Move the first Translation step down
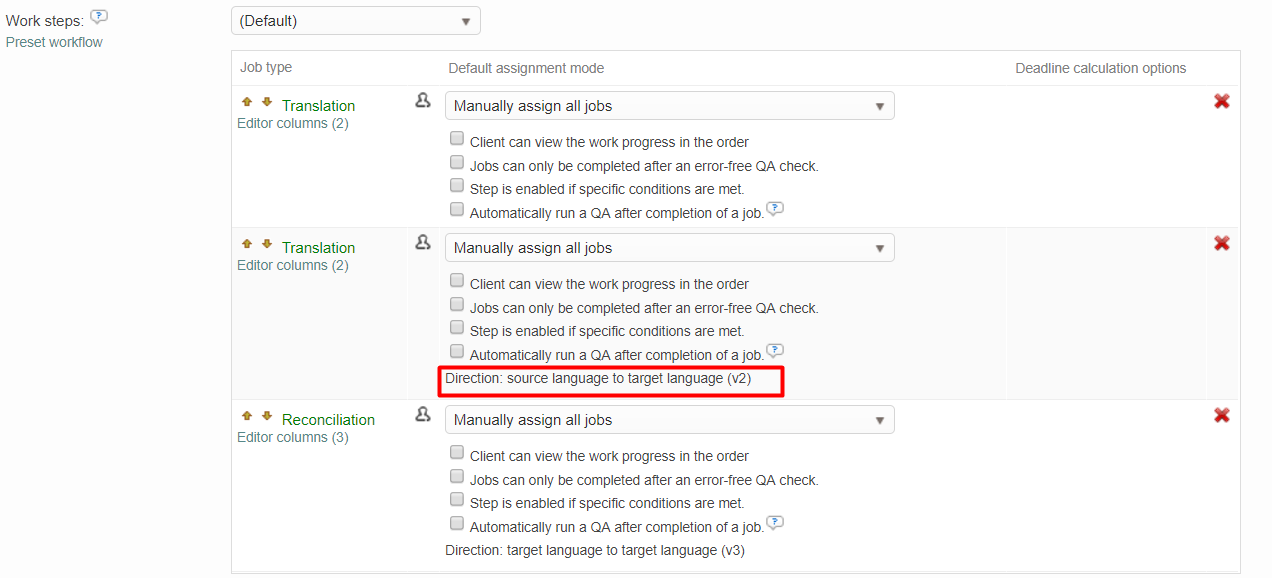Image resolution: width=1272 pixels, height=578 pixels. click(x=265, y=101)
